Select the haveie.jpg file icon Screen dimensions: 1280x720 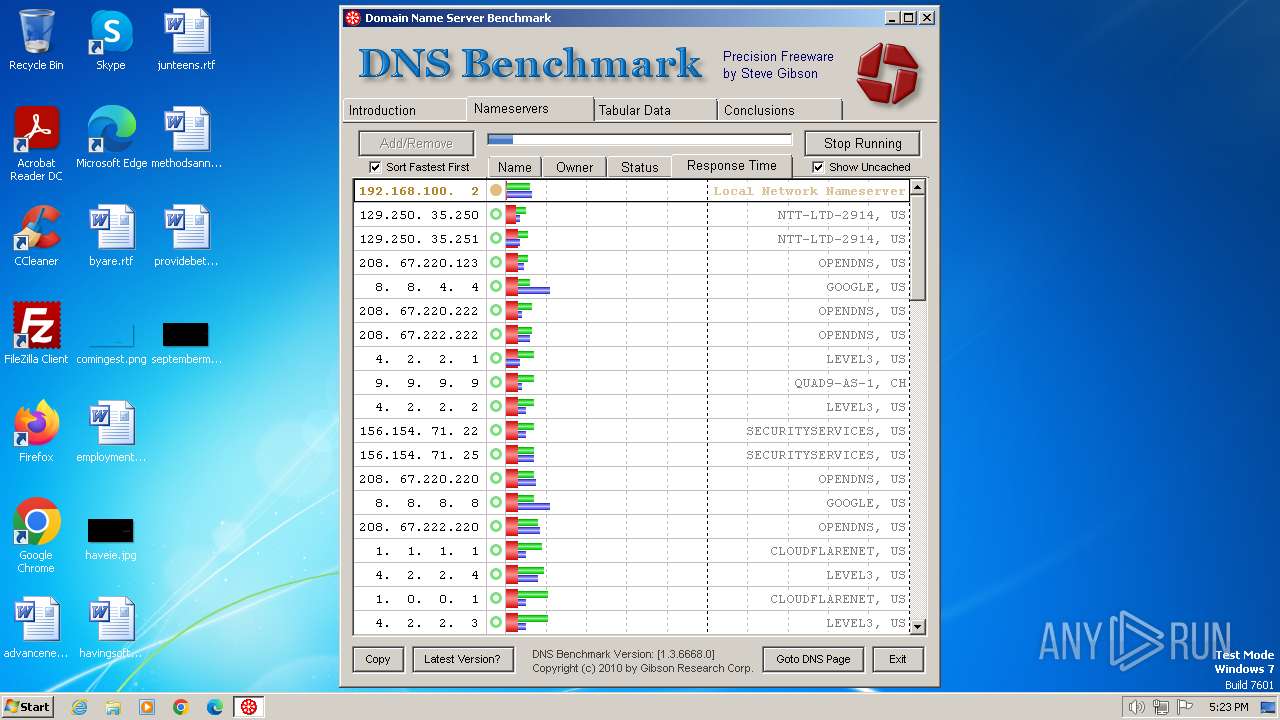pyautogui.click(x=111, y=540)
